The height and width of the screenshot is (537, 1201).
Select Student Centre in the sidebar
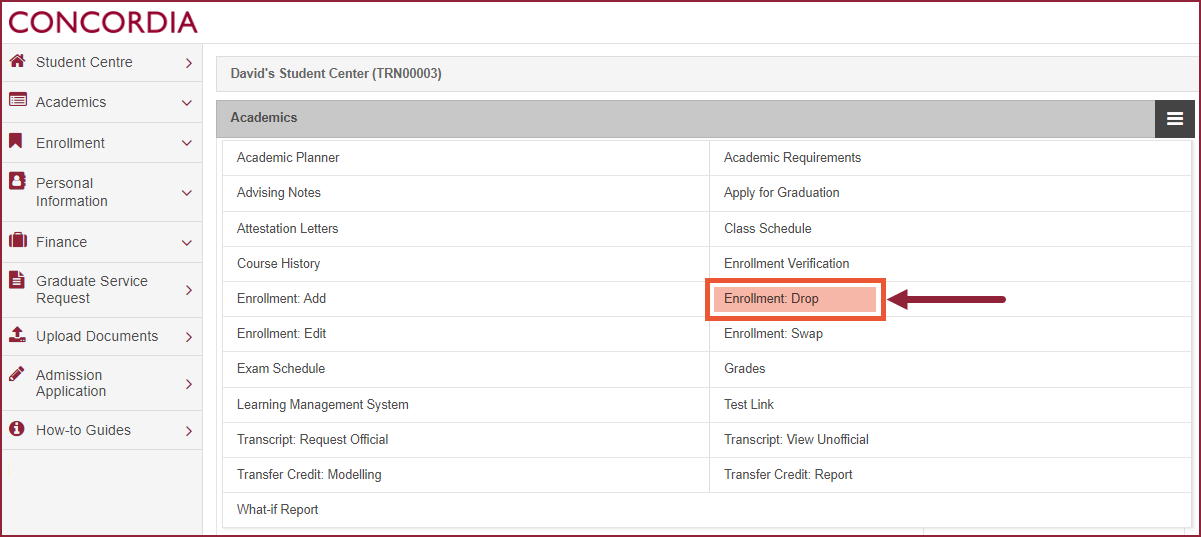84,62
